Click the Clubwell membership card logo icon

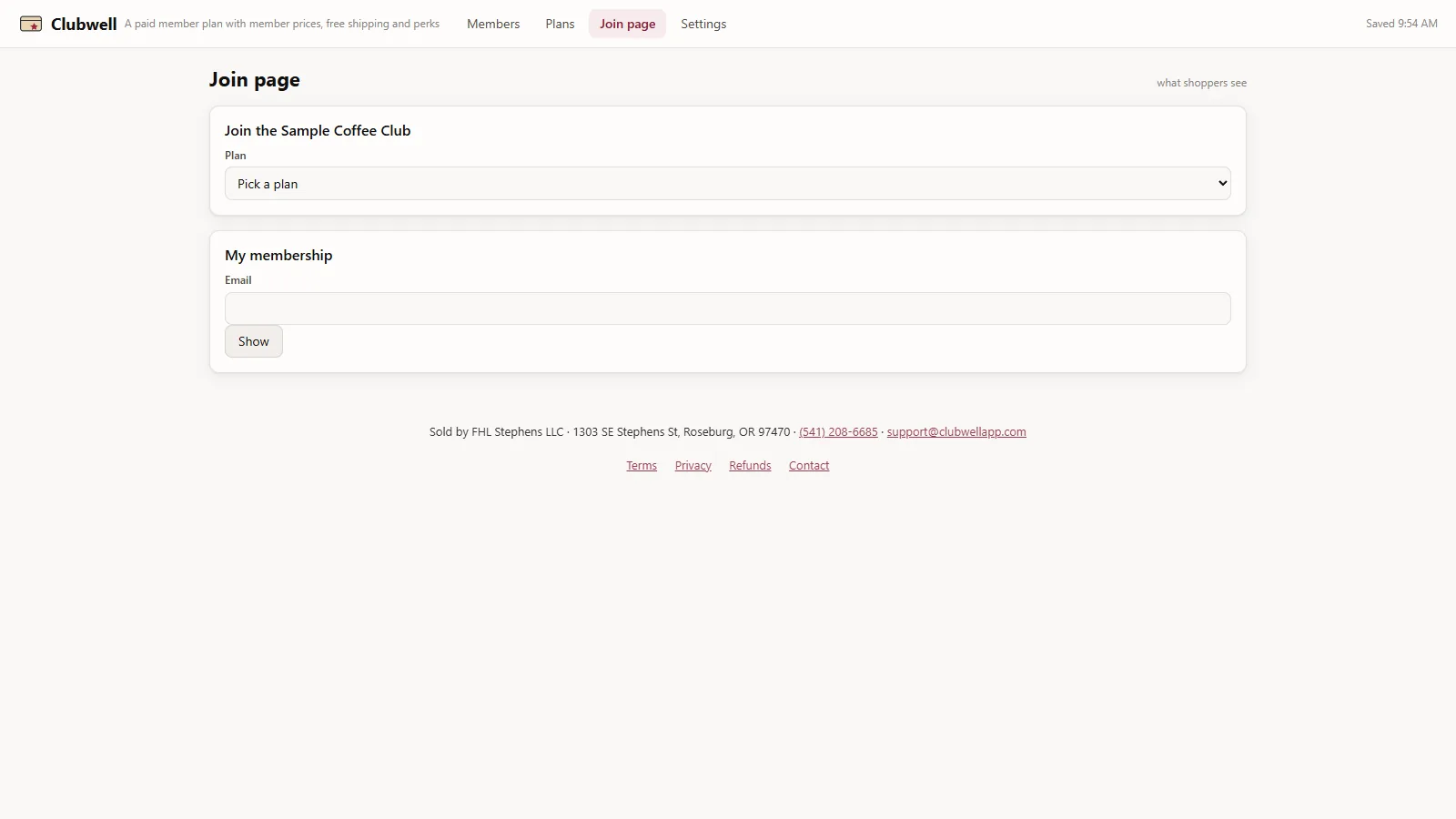[x=31, y=24]
